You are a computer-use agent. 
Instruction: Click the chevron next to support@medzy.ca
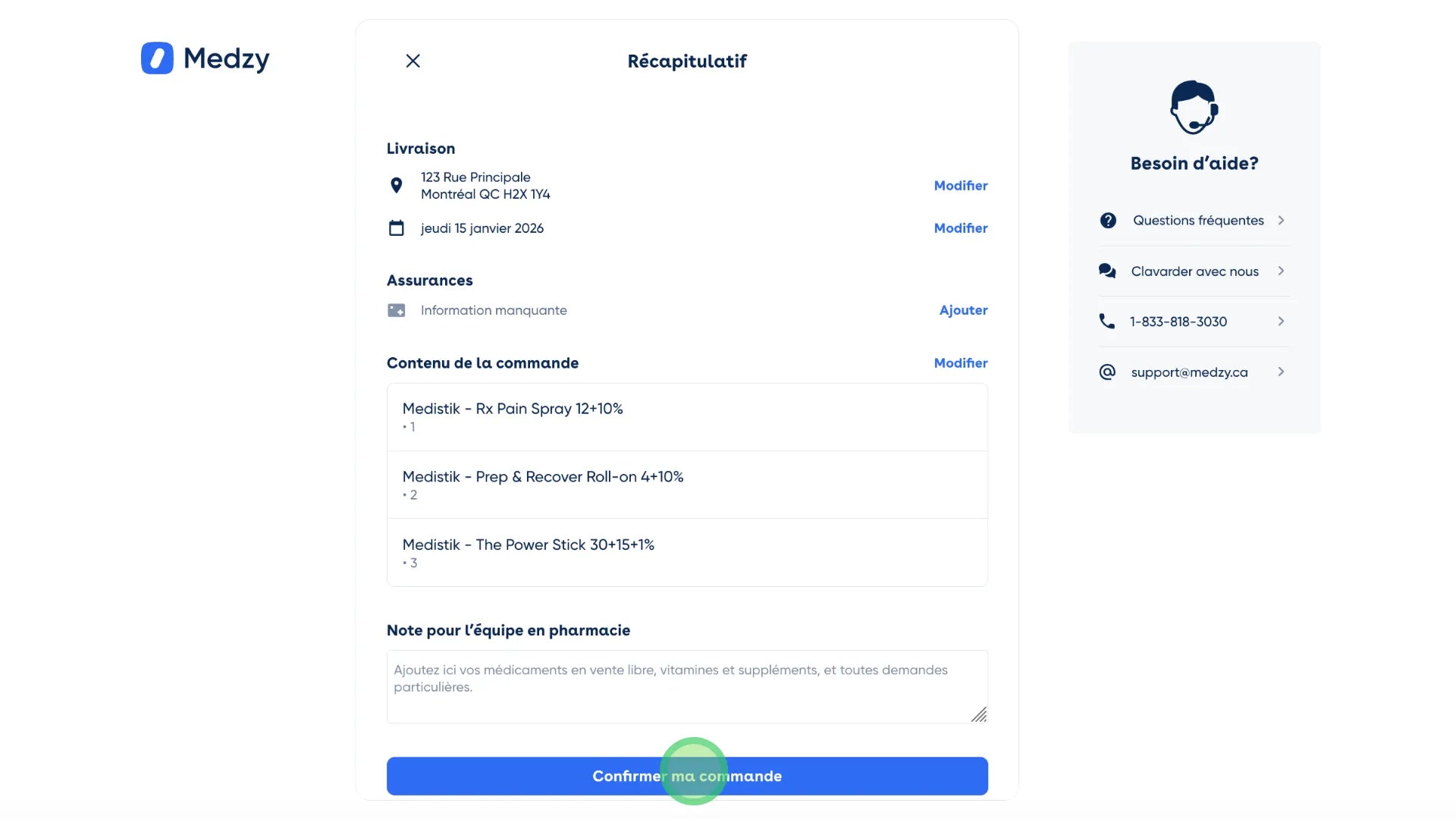1281,372
